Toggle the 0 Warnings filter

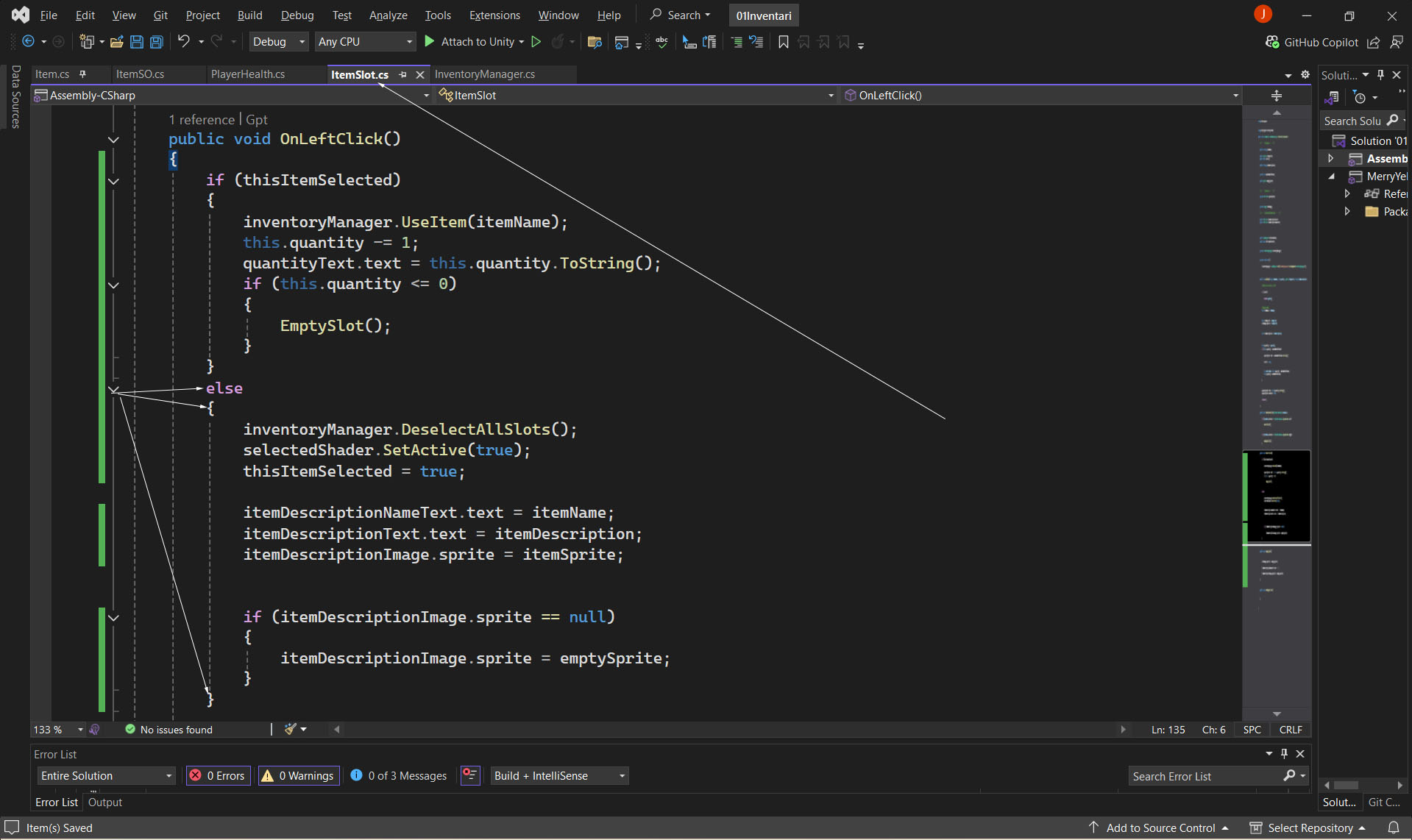click(x=299, y=775)
